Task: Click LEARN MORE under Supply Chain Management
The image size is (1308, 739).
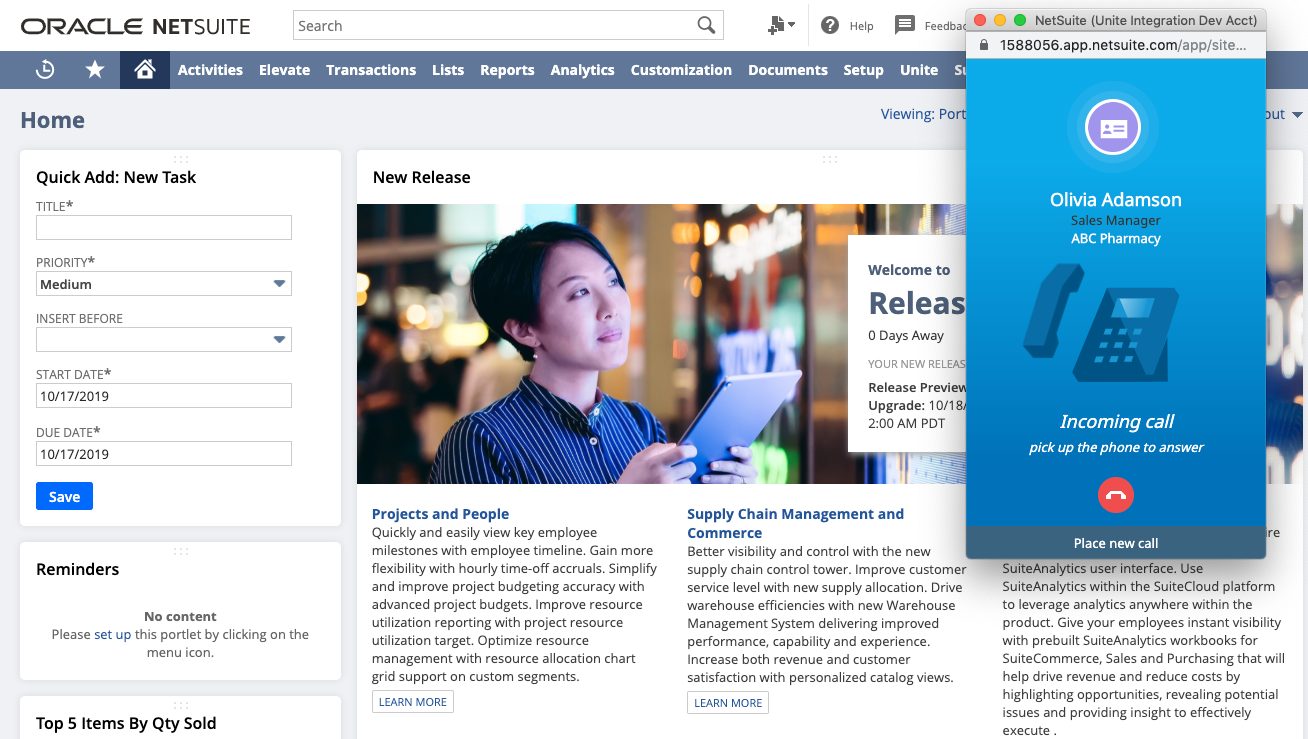Action: click(x=728, y=703)
